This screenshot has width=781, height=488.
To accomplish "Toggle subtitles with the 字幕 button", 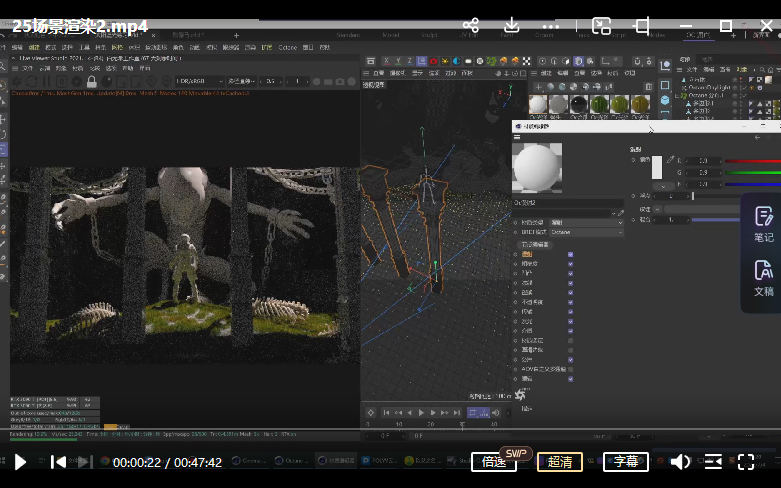I will tap(626, 461).
